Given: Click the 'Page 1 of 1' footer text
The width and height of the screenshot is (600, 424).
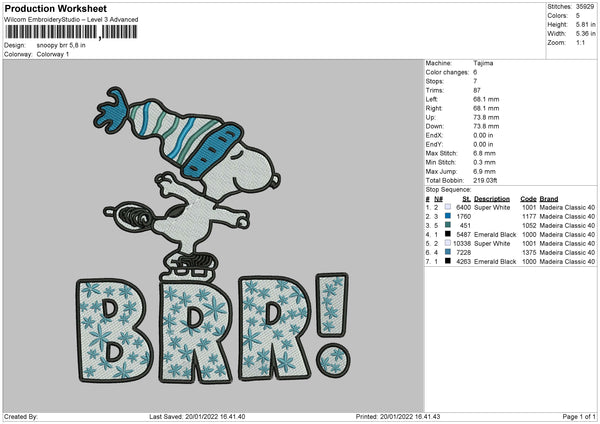Looking at the screenshot, I should pyautogui.click(x=579, y=417).
